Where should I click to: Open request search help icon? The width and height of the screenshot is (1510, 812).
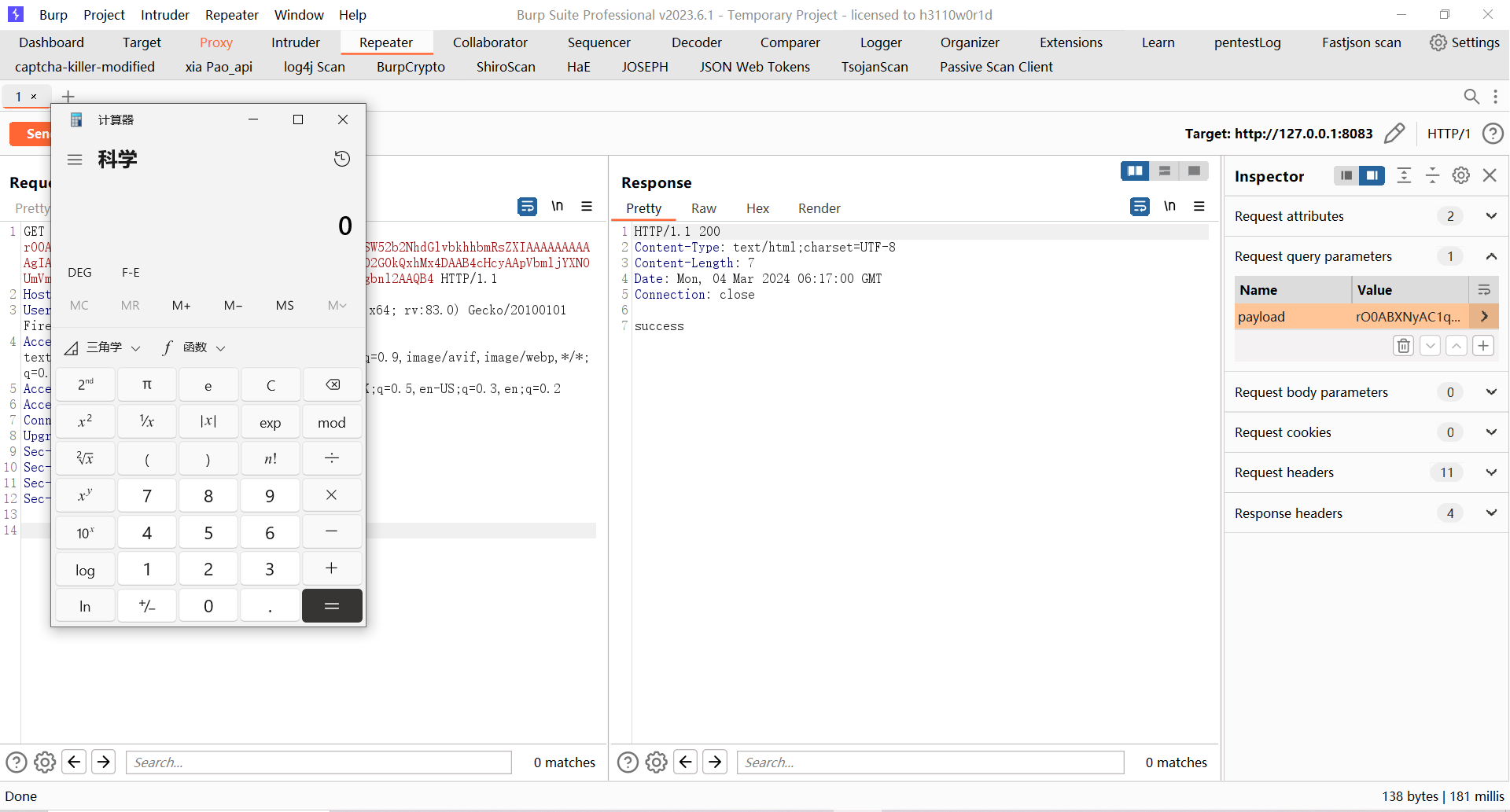(17, 762)
